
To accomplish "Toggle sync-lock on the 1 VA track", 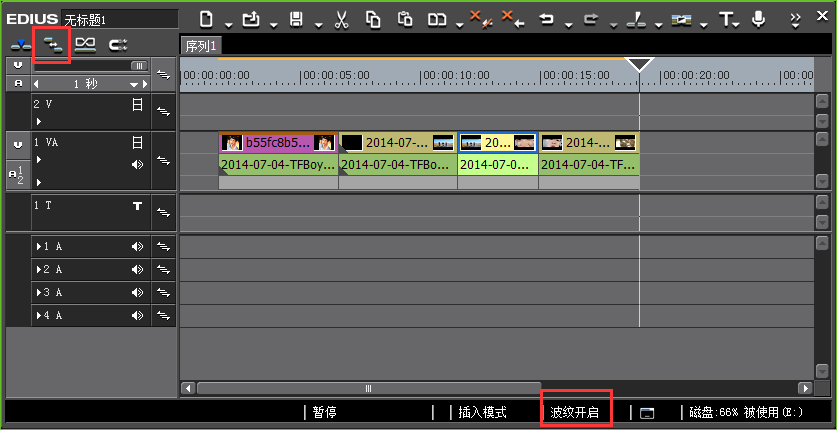I will point(163,160).
